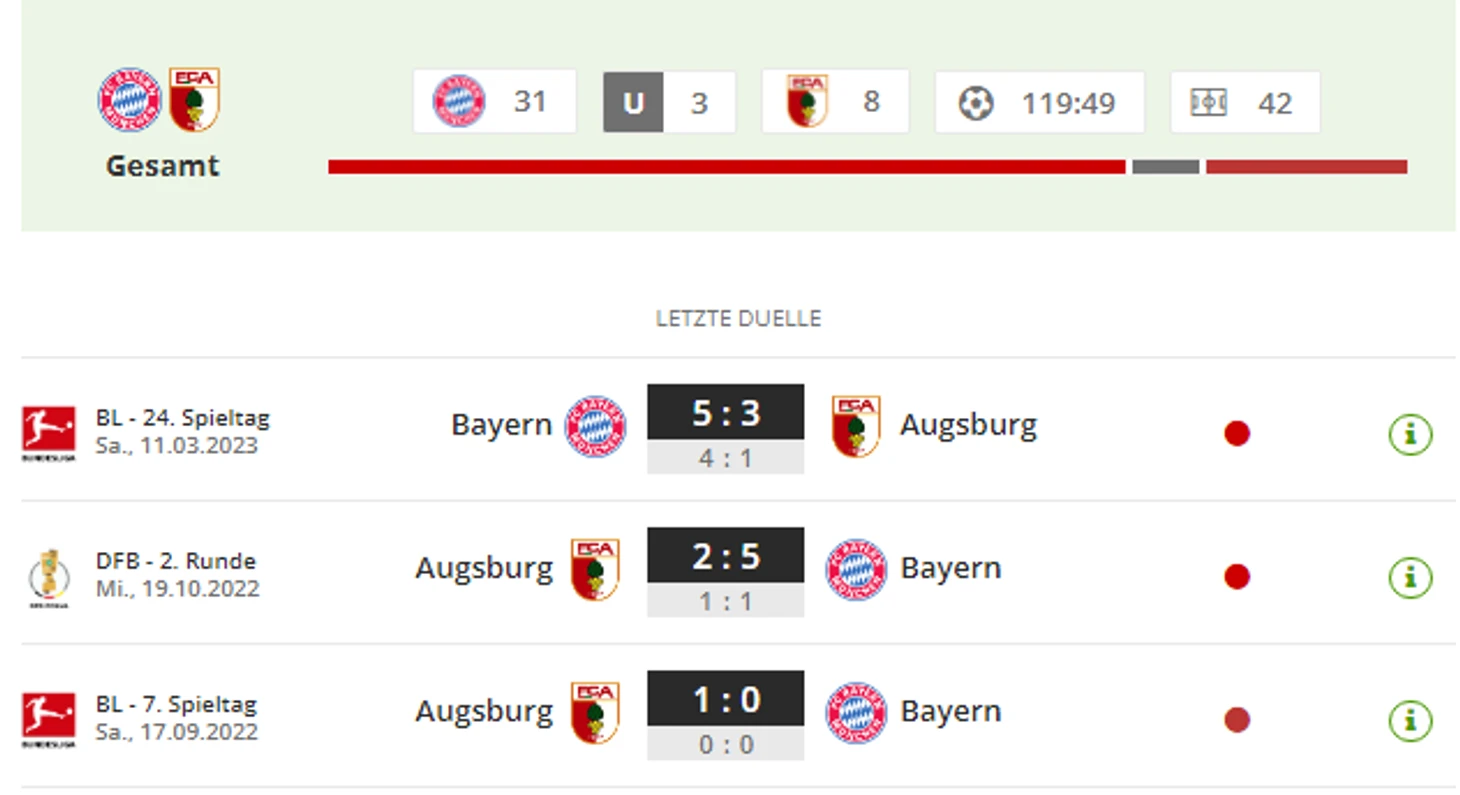This screenshot has height=795, width=1460.
Task: Open info icon for DFB 2. Runde match
Action: coord(1410,577)
